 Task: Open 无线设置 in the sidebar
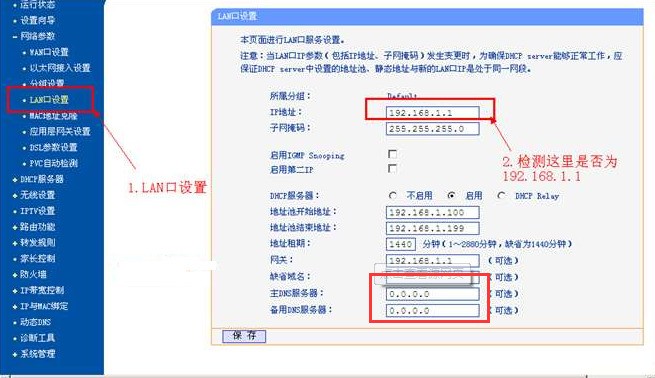pos(38,195)
